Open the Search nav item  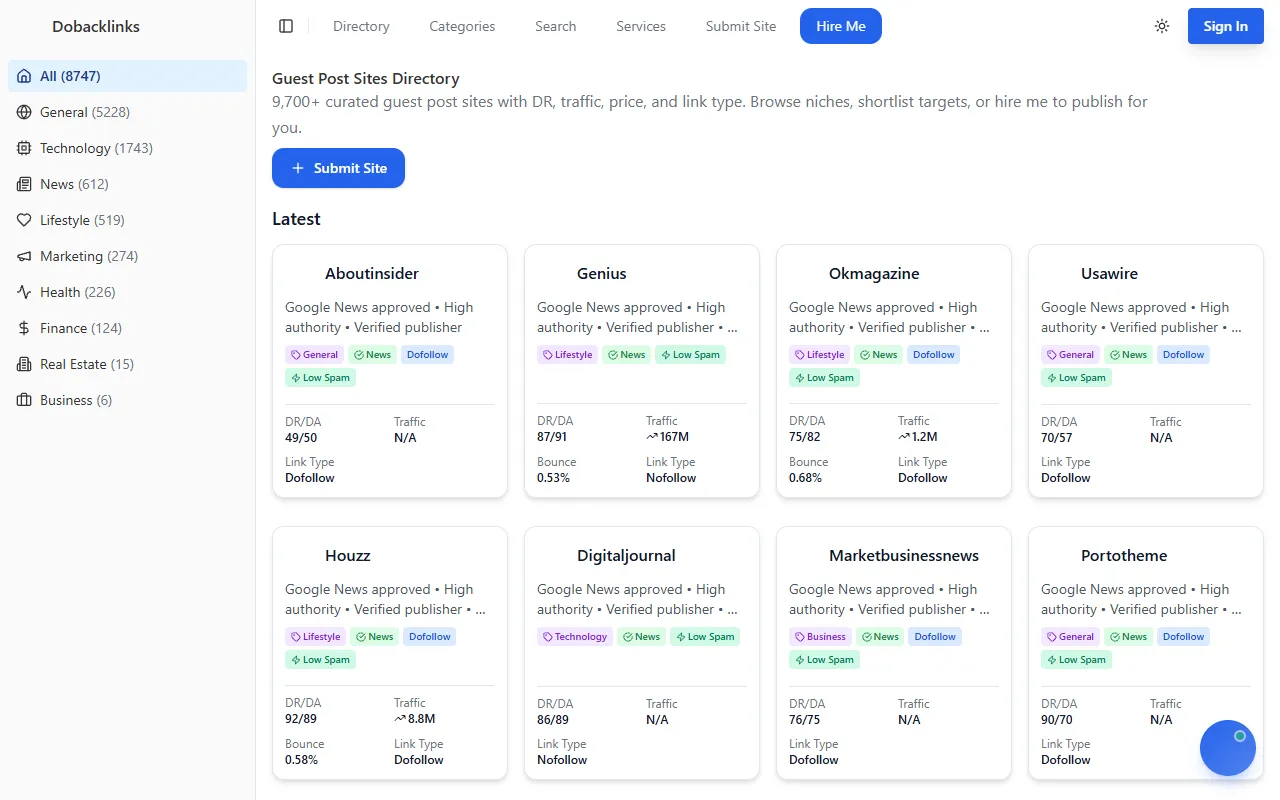555,26
